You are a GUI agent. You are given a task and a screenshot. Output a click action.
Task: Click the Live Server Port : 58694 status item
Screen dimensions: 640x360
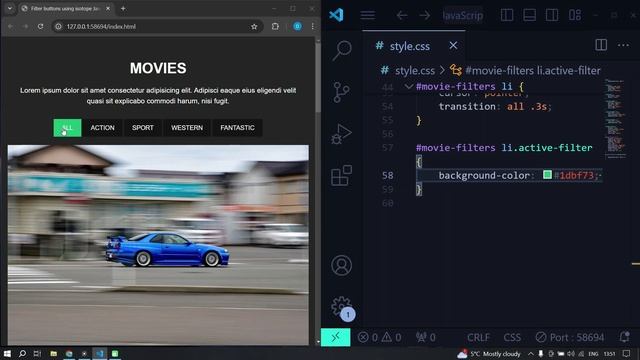click(x=569, y=337)
